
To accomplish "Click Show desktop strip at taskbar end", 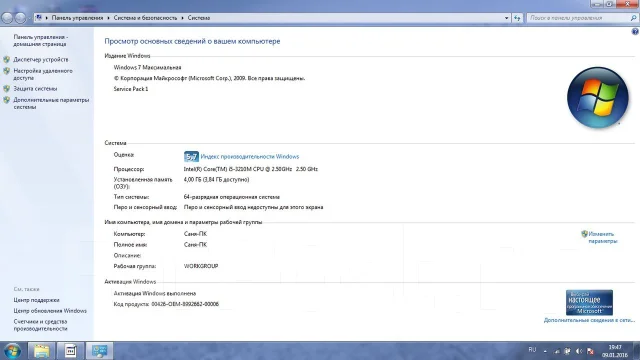I will [x=636, y=351].
